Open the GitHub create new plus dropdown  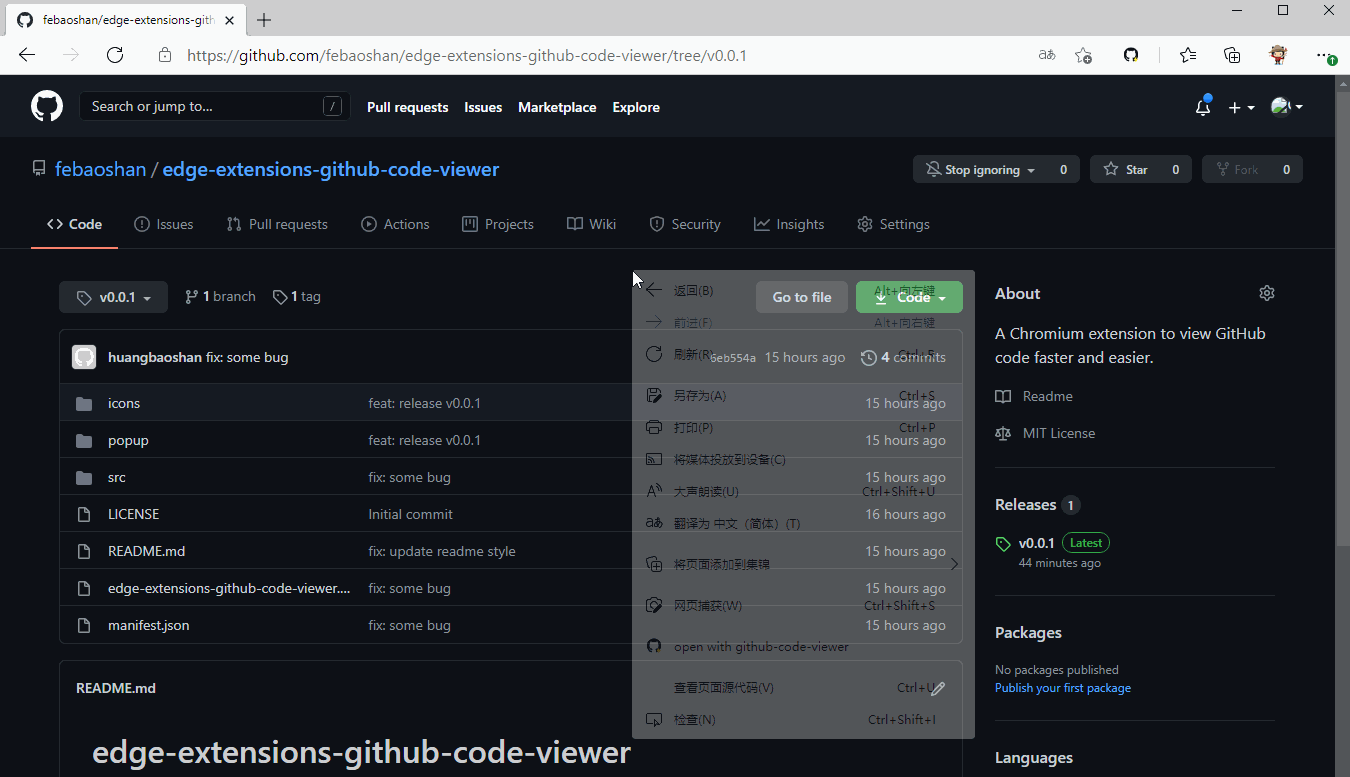[1241, 107]
